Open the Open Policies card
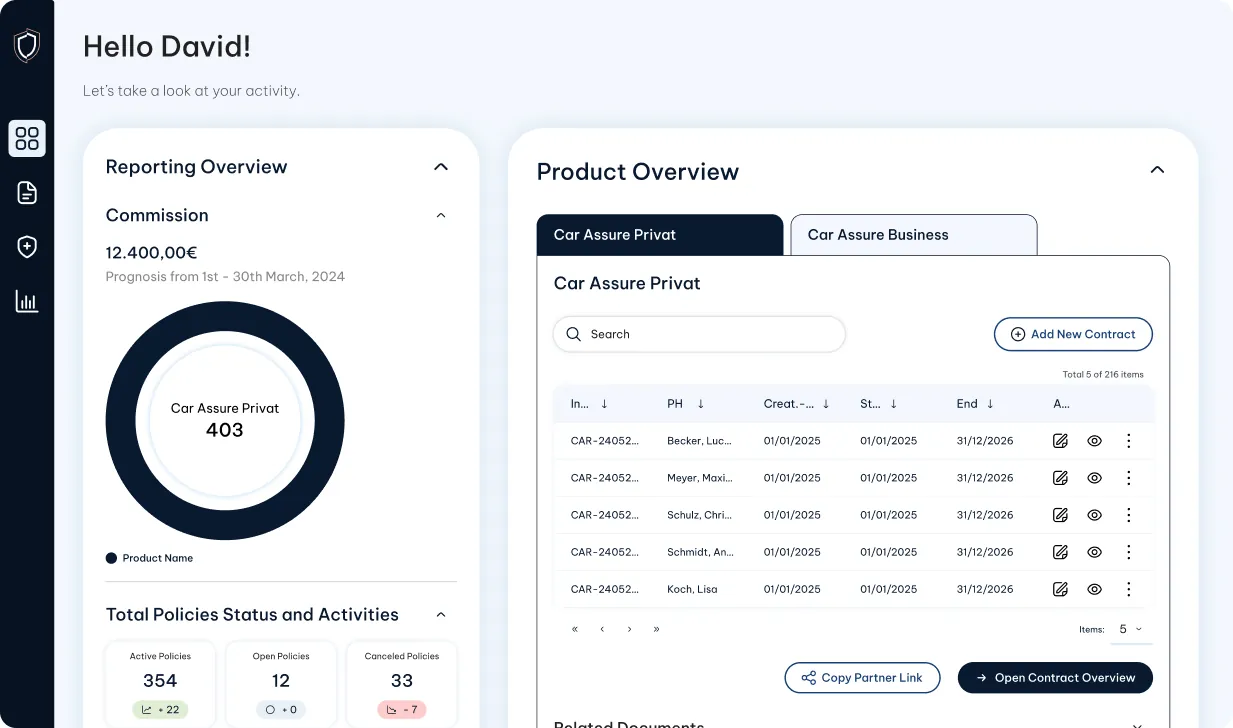The height and width of the screenshot is (728, 1233). [x=281, y=683]
